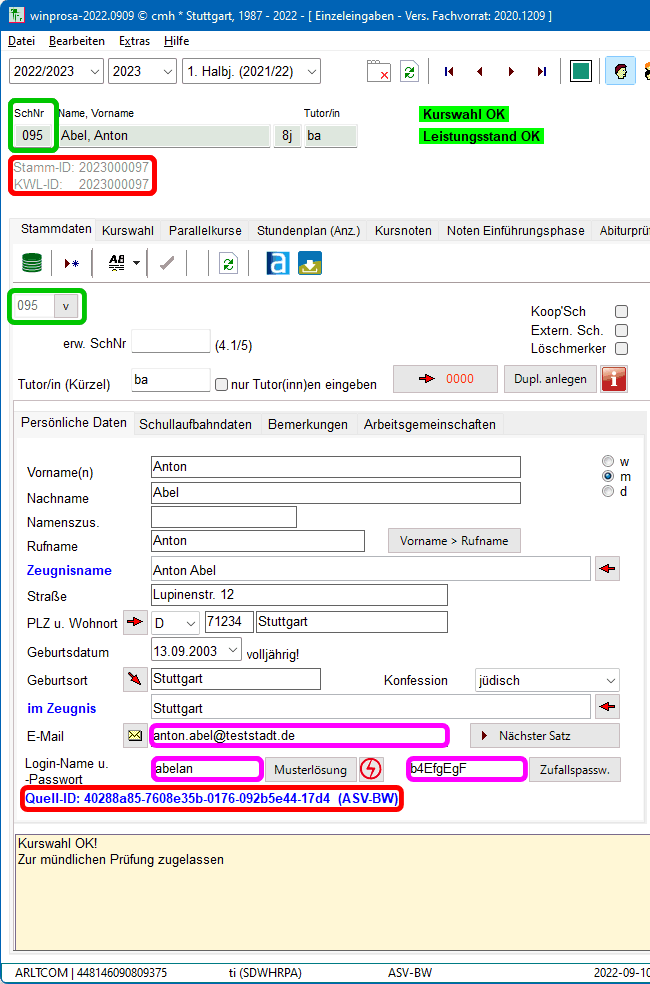The image size is (650, 984).
Task: Click the green database stack icon
Action: [x=32, y=263]
